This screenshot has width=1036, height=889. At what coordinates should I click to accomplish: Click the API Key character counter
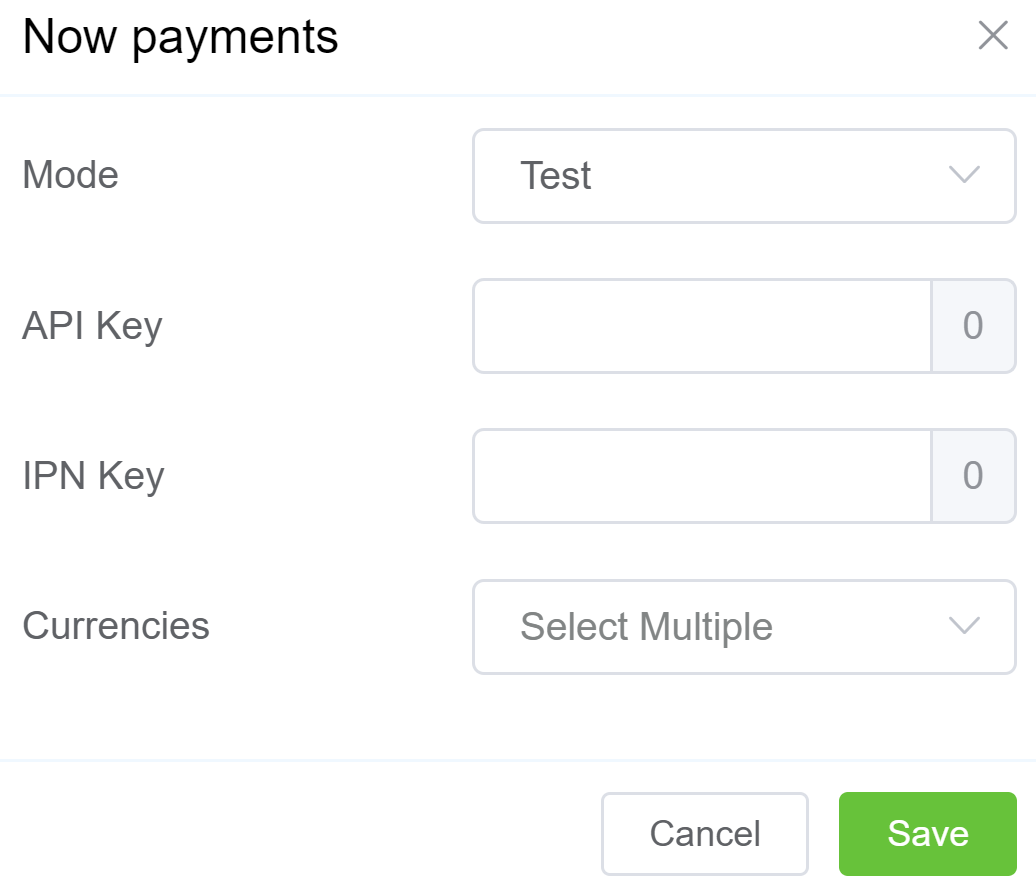click(x=972, y=326)
